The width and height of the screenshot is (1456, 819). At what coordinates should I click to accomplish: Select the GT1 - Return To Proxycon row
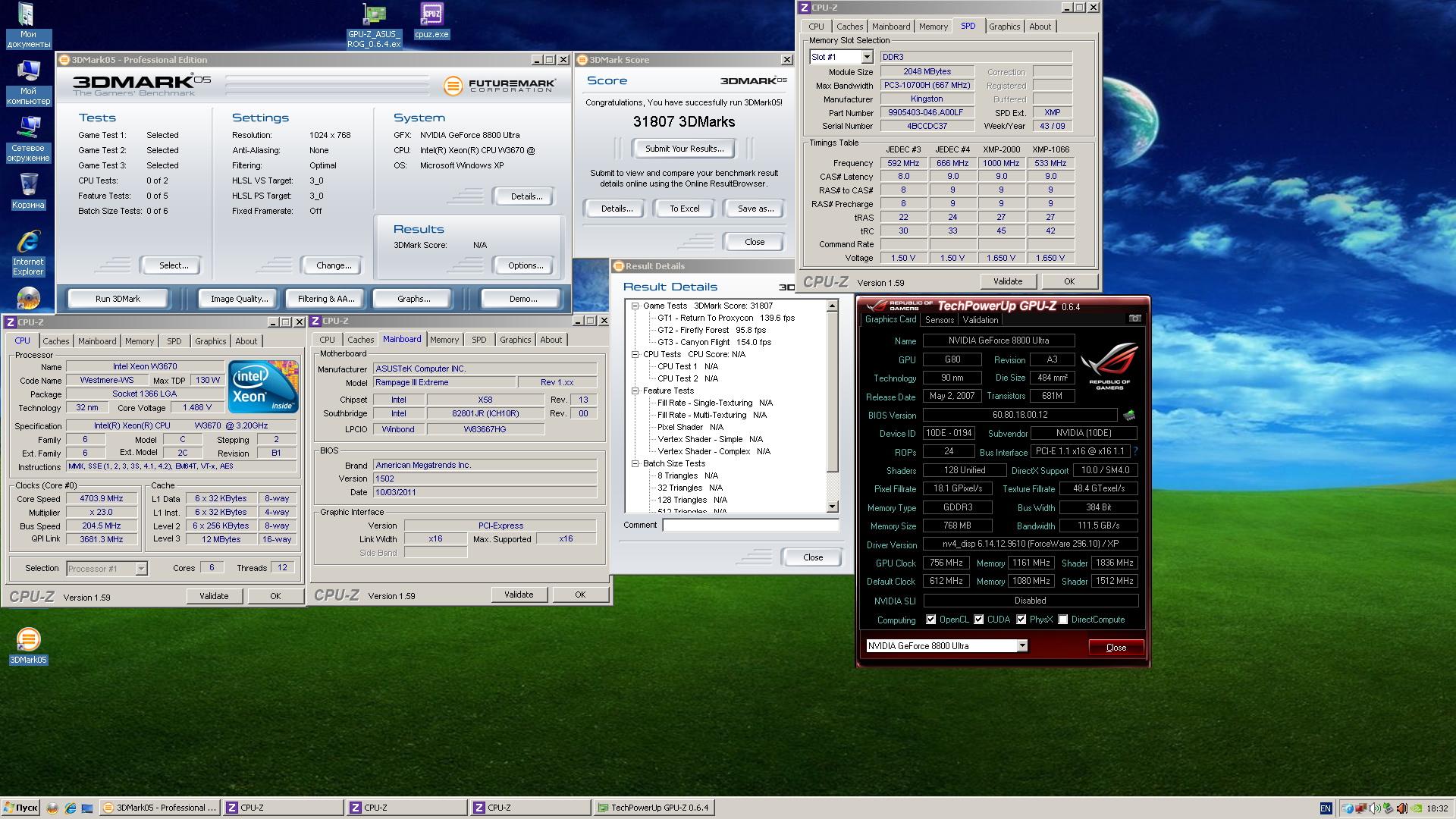coord(726,318)
